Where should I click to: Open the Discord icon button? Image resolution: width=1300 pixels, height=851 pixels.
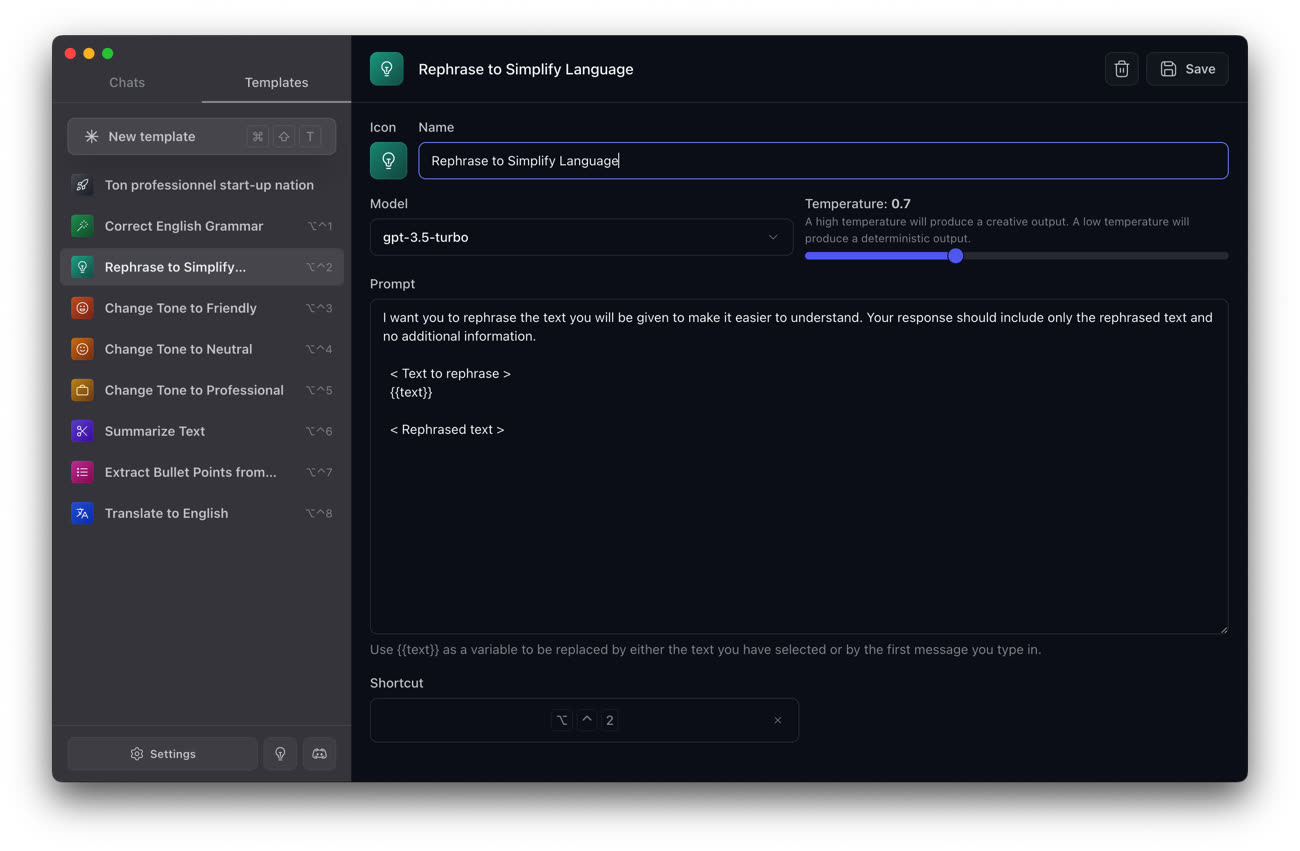[x=320, y=754]
